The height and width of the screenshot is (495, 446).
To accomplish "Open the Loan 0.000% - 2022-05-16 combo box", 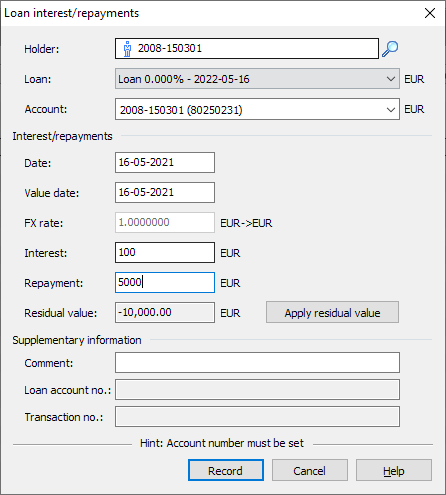I will coord(257,79).
